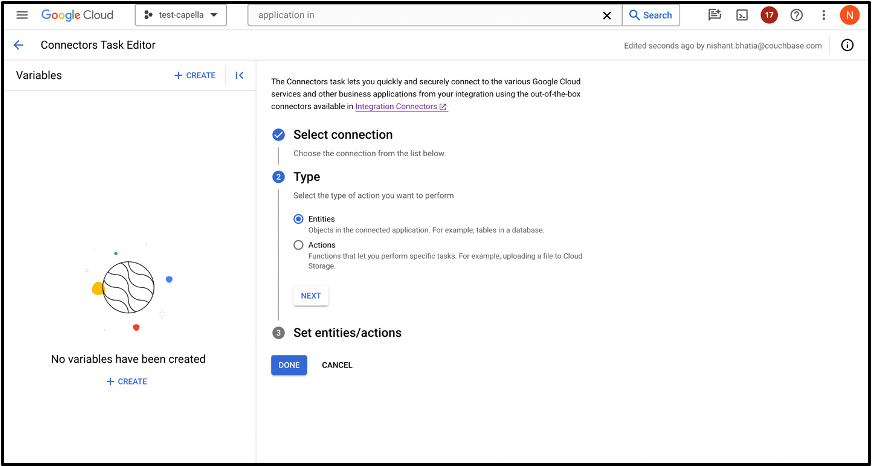Expand the Select connection step
The image size is (872, 466).
[343, 135]
